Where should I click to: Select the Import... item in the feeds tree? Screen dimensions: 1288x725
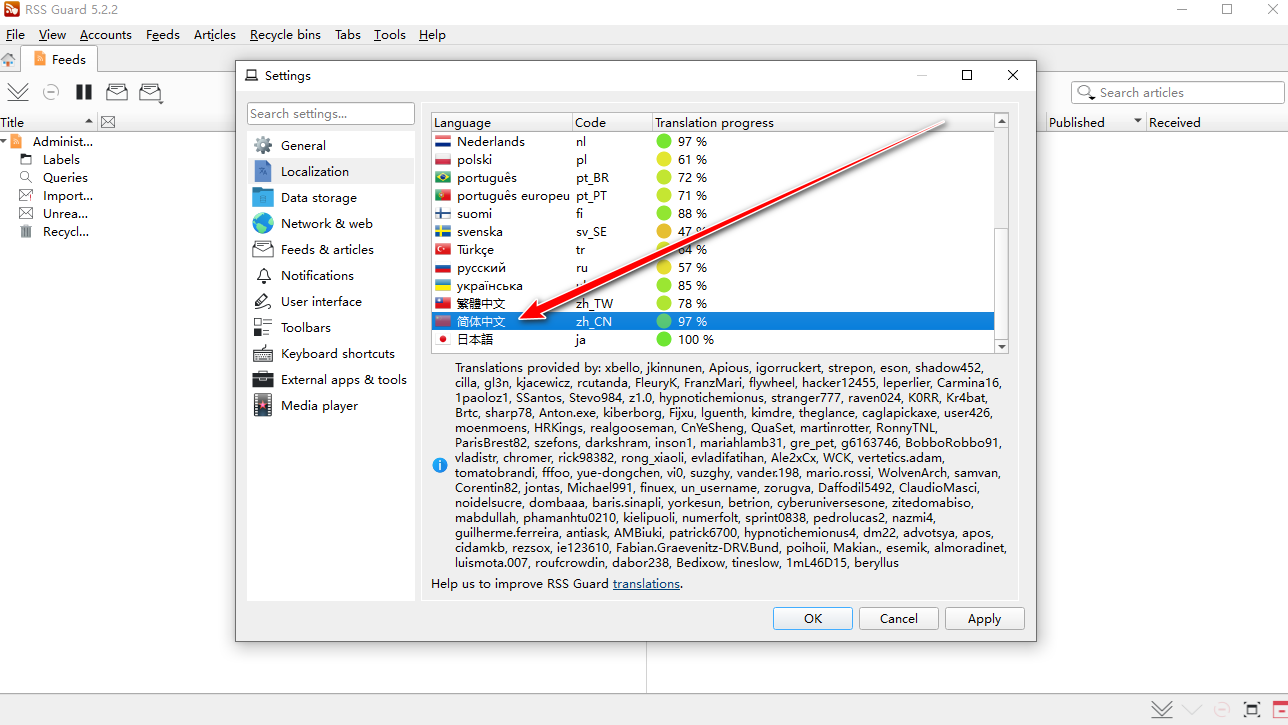[x=67, y=195]
